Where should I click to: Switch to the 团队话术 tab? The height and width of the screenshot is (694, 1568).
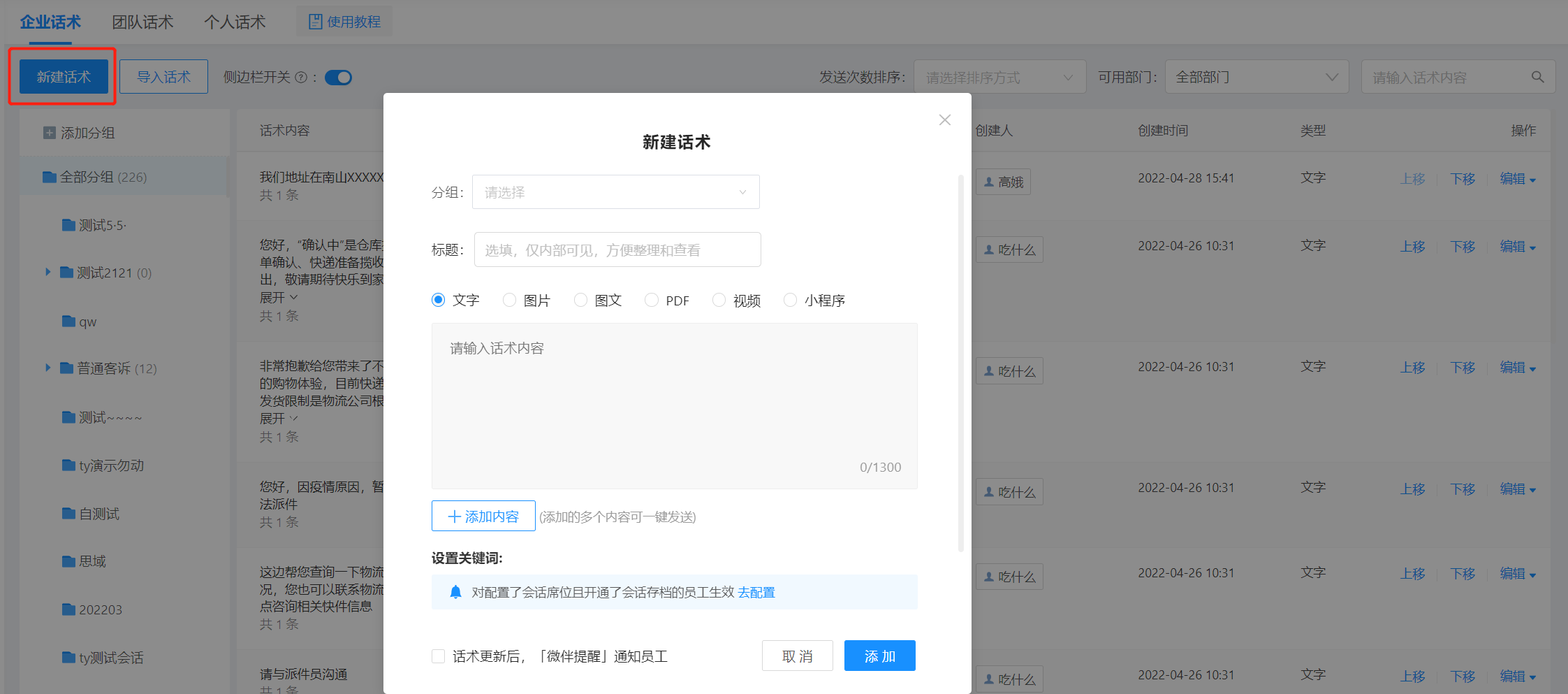142,22
